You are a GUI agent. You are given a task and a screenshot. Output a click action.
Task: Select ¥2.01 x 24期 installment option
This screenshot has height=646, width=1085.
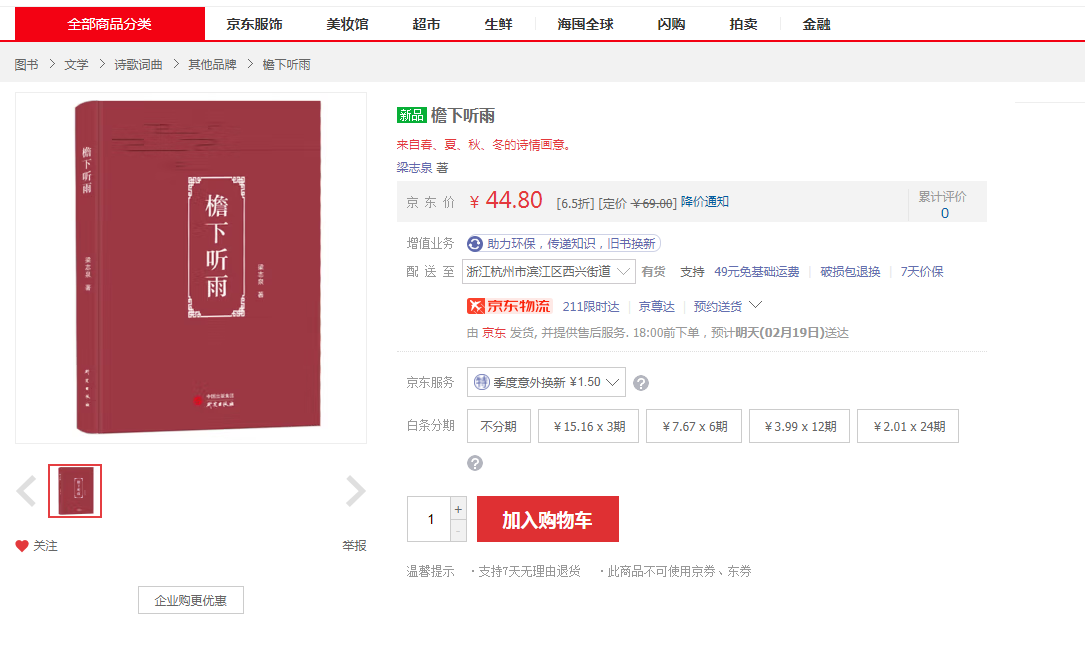pos(908,426)
